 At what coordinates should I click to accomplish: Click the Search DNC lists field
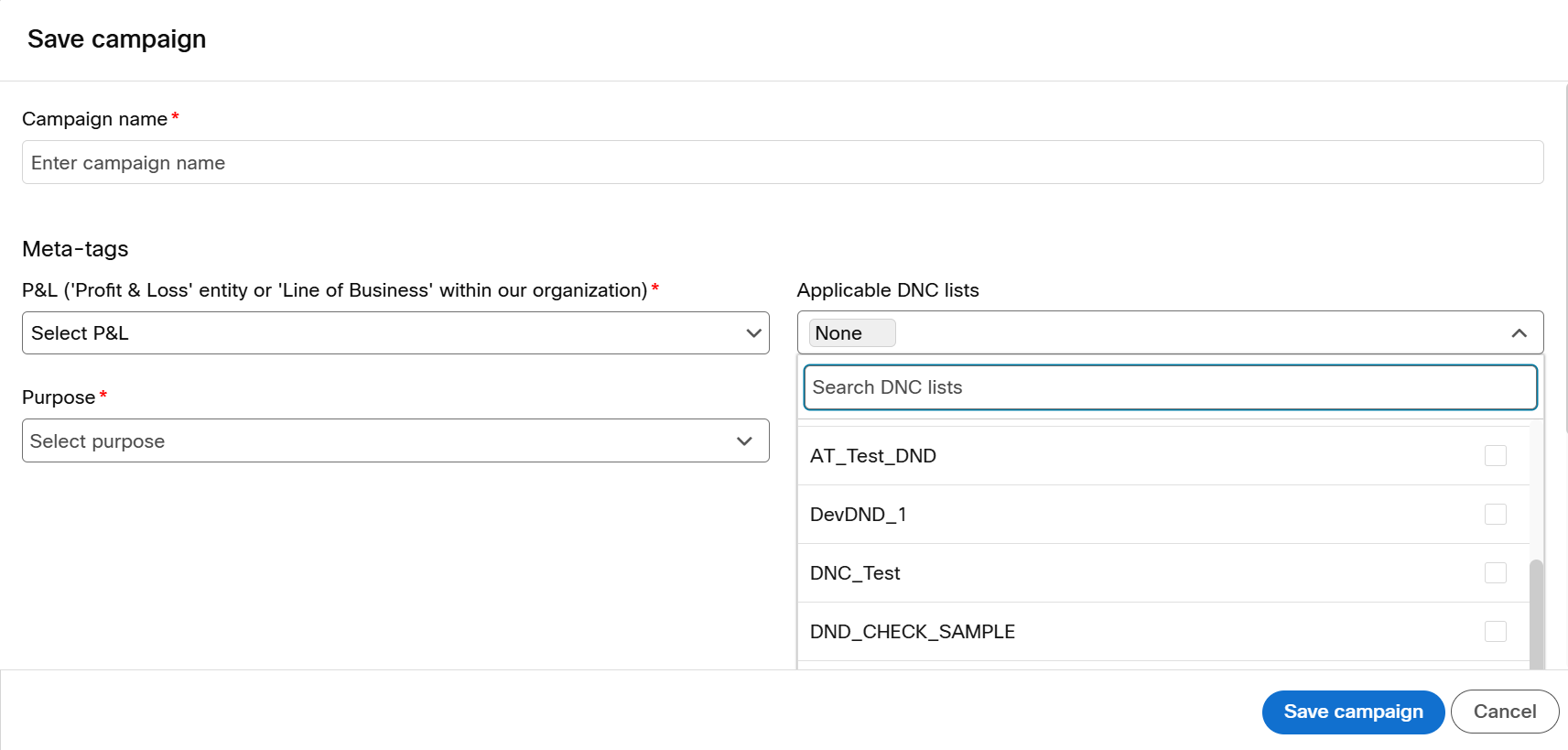tap(1170, 387)
